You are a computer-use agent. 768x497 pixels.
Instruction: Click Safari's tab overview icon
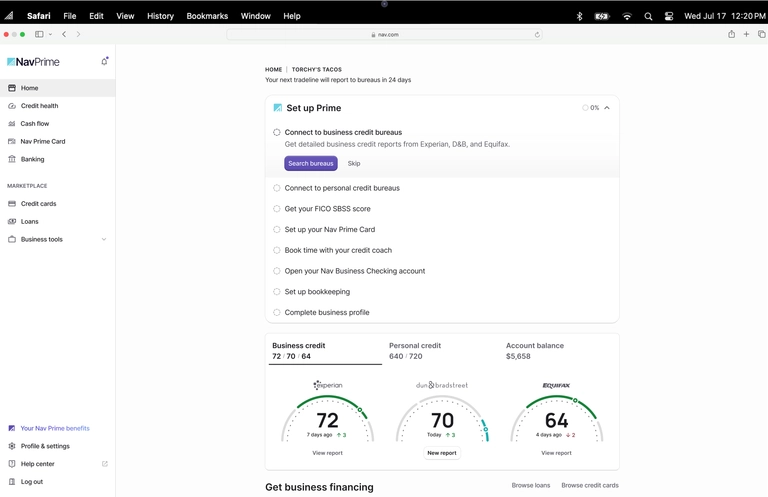761,34
